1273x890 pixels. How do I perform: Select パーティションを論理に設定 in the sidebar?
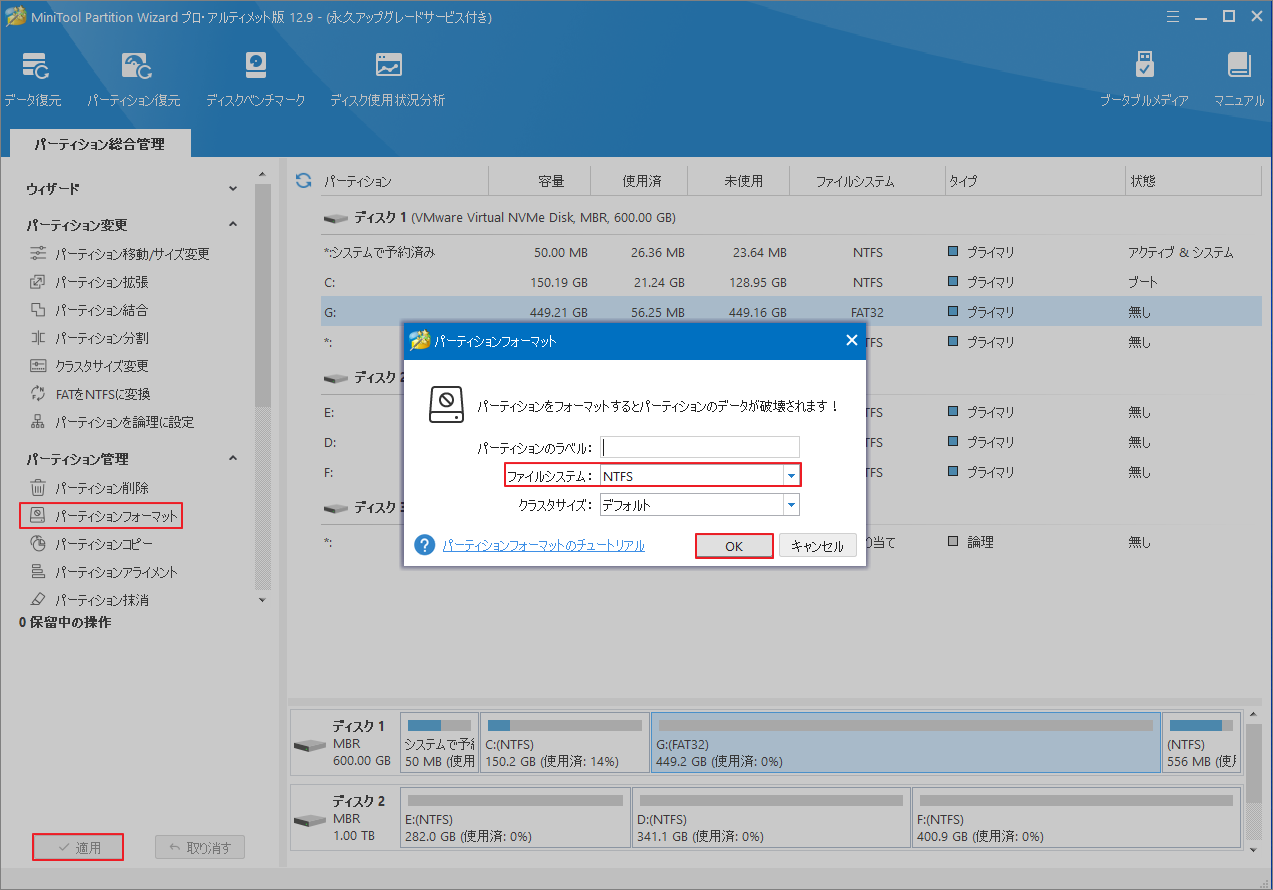111,422
